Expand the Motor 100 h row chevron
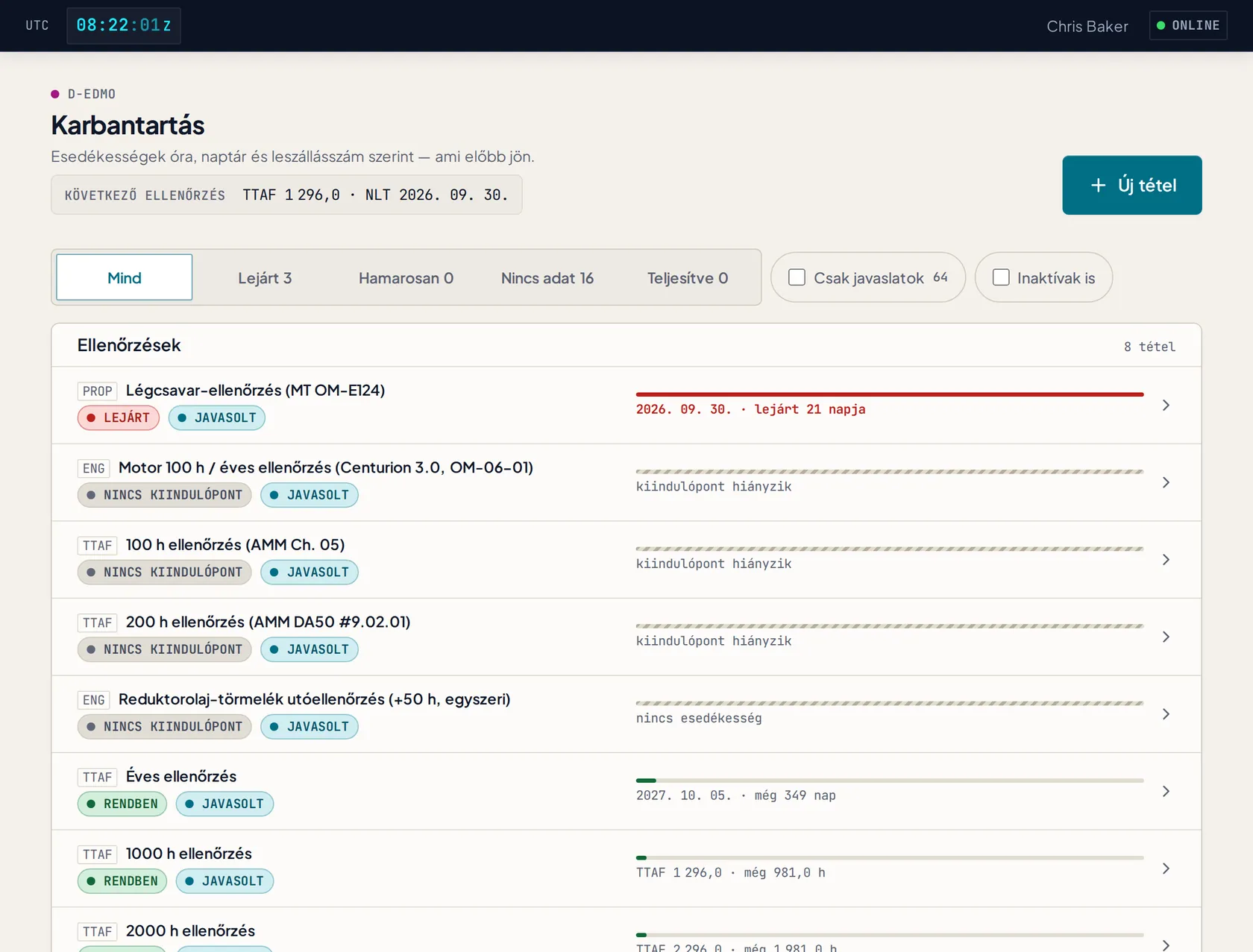Viewport: 1253px width, 952px height. pos(1166,482)
